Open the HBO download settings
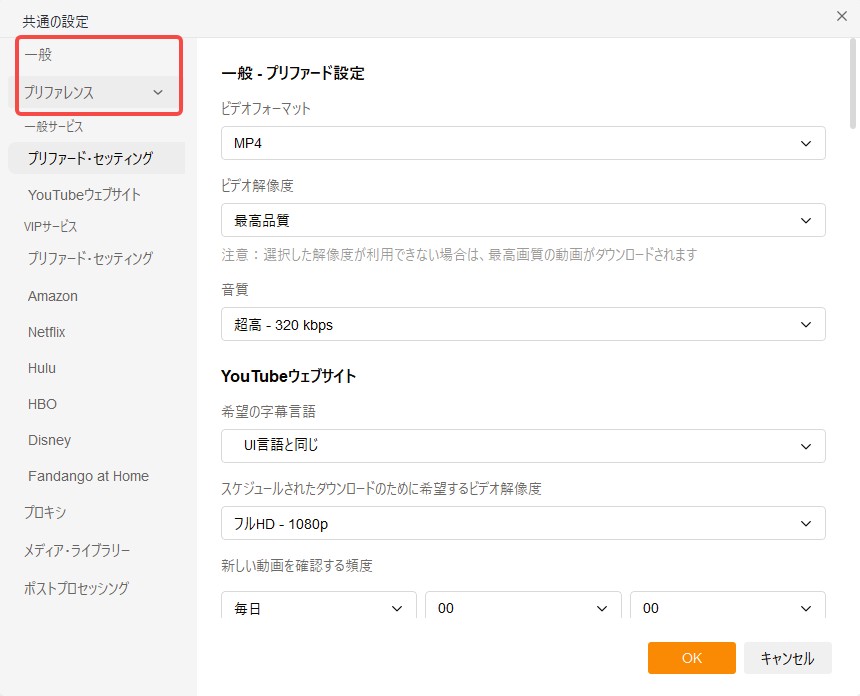This screenshot has height=696, width=860. (x=42, y=404)
